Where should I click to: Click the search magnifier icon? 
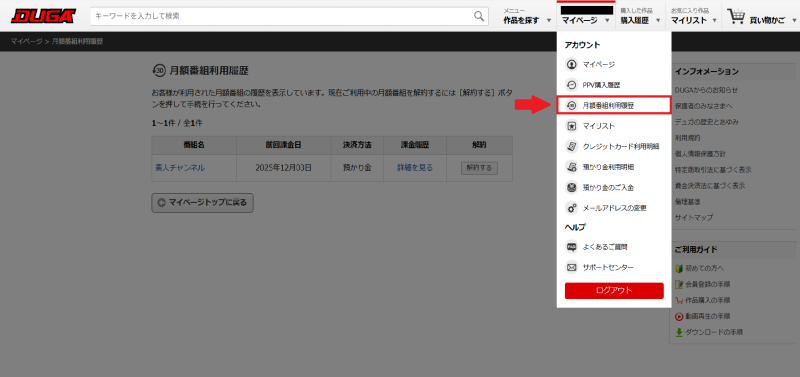[479, 16]
